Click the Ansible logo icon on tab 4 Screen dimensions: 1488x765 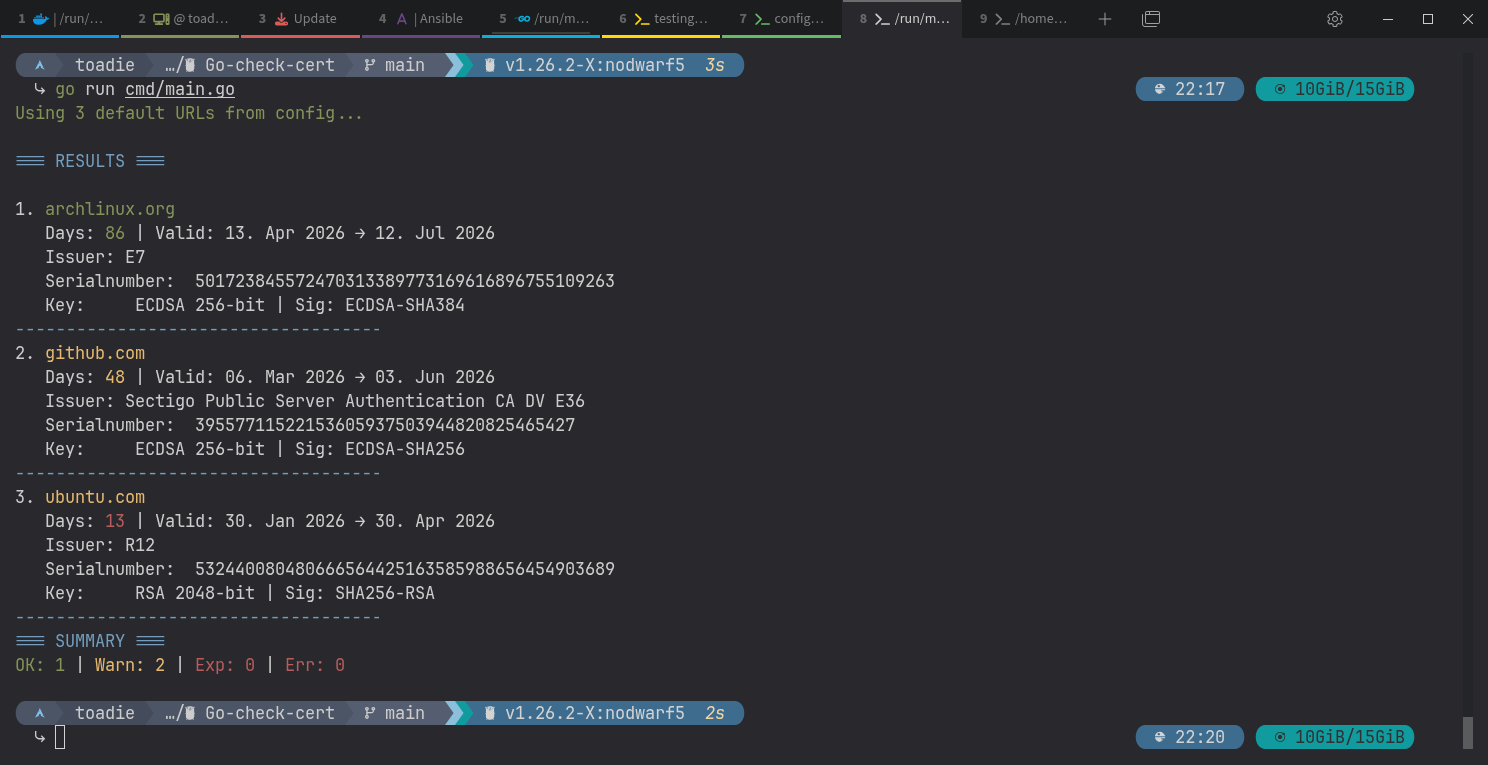click(x=401, y=19)
